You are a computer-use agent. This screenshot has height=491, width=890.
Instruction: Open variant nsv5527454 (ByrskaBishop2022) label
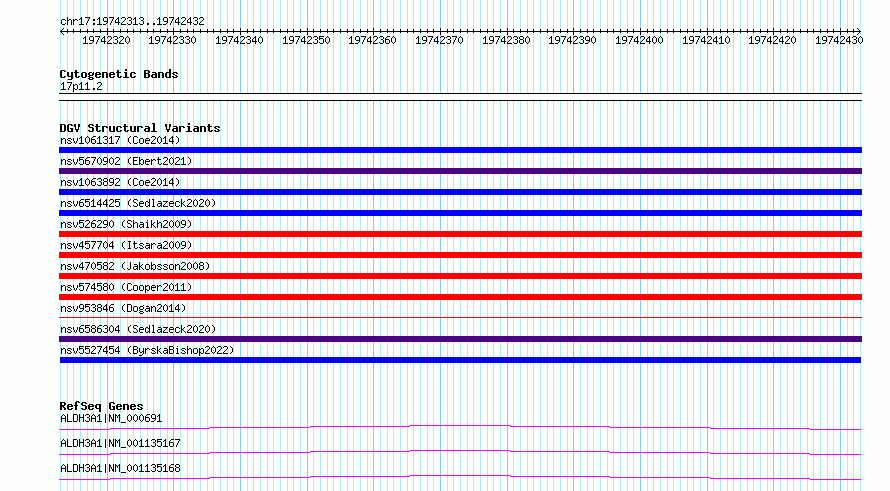pyautogui.click(x=147, y=350)
